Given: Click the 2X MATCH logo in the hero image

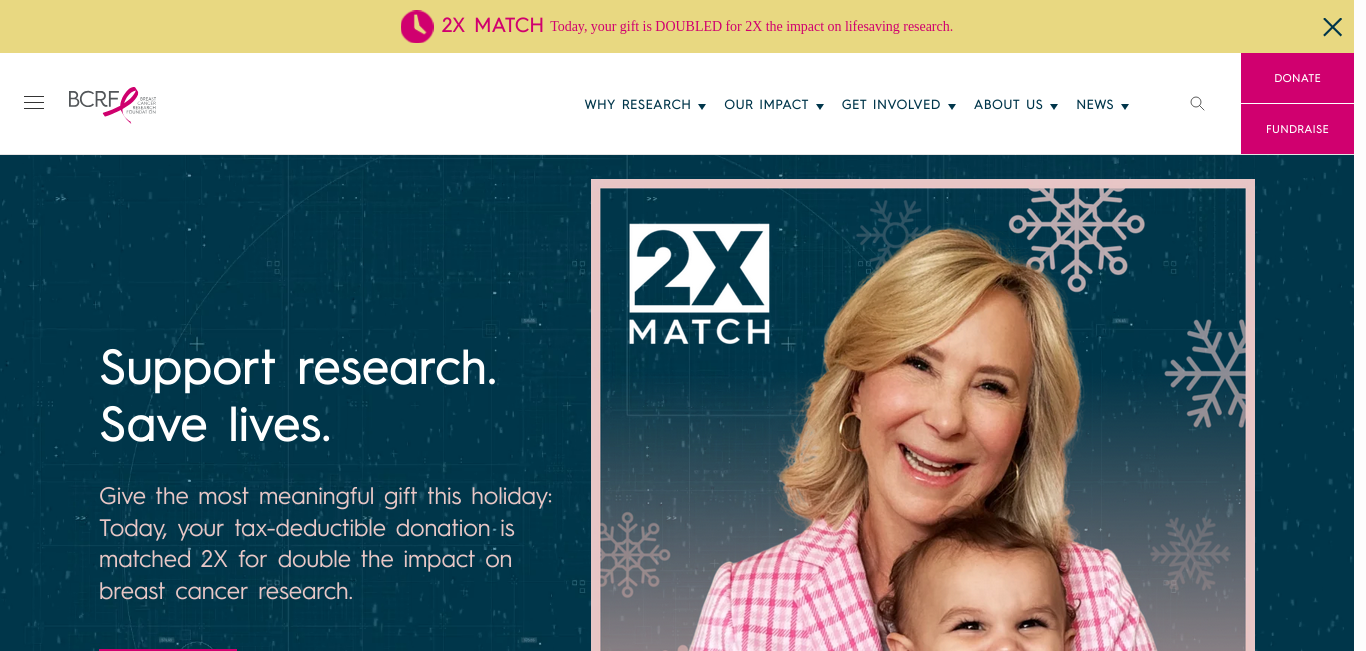Looking at the screenshot, I should tap(699, 284).
